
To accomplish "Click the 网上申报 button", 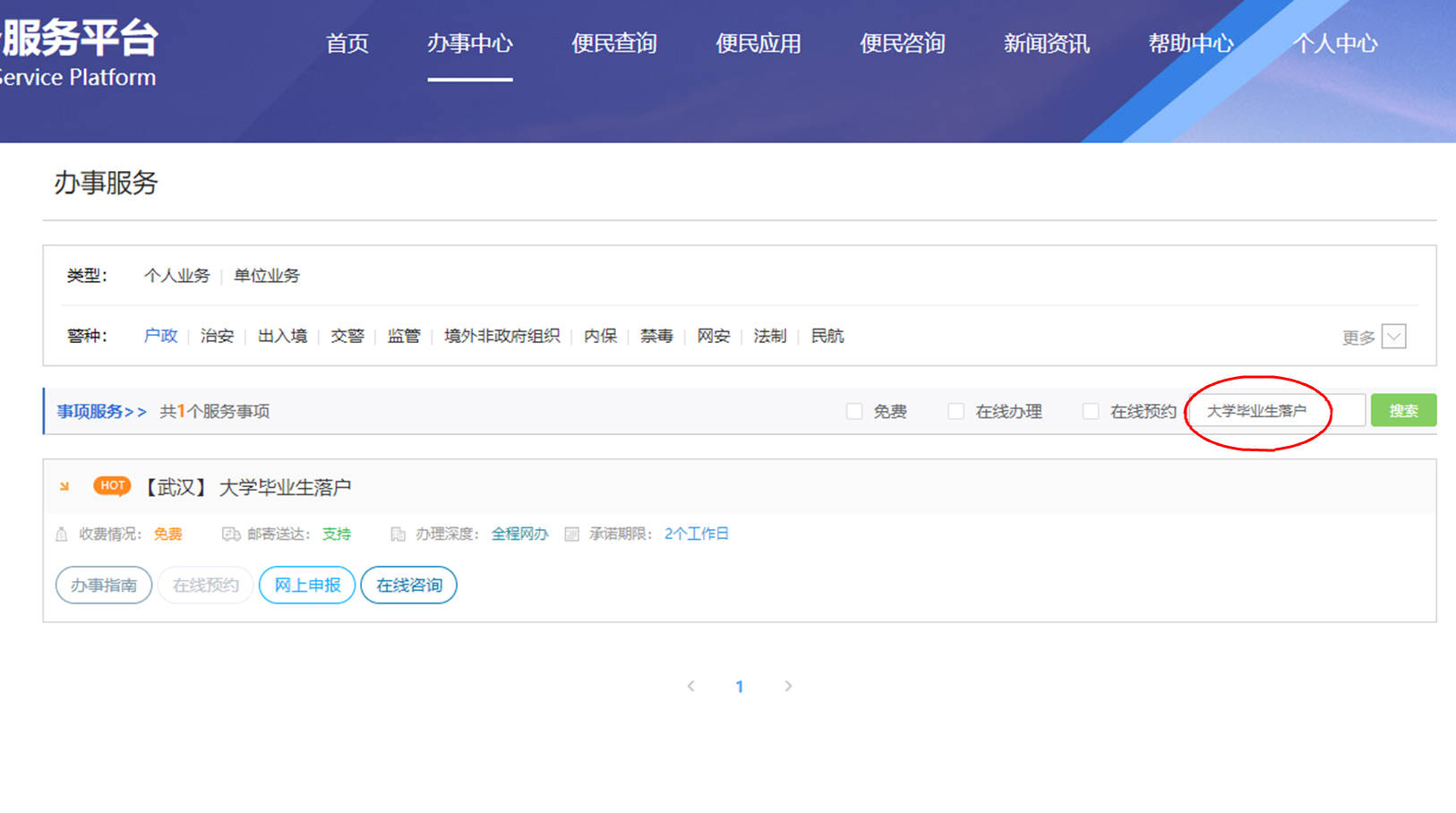I will coord(307,585).
